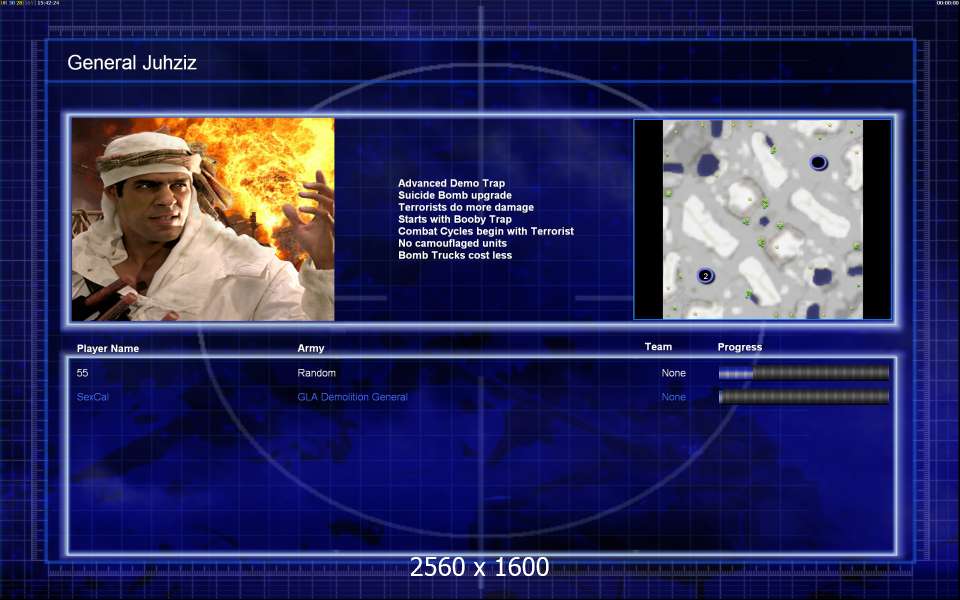Click SexCal's loading progress bar
960x600 pixels.
point(803,397)
